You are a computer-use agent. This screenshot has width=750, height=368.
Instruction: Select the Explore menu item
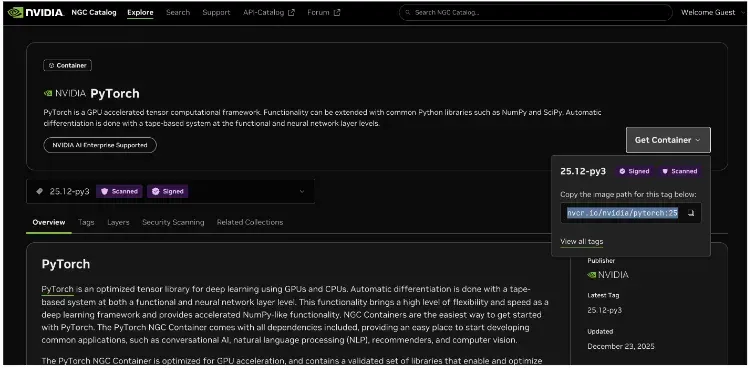point(140,12)
